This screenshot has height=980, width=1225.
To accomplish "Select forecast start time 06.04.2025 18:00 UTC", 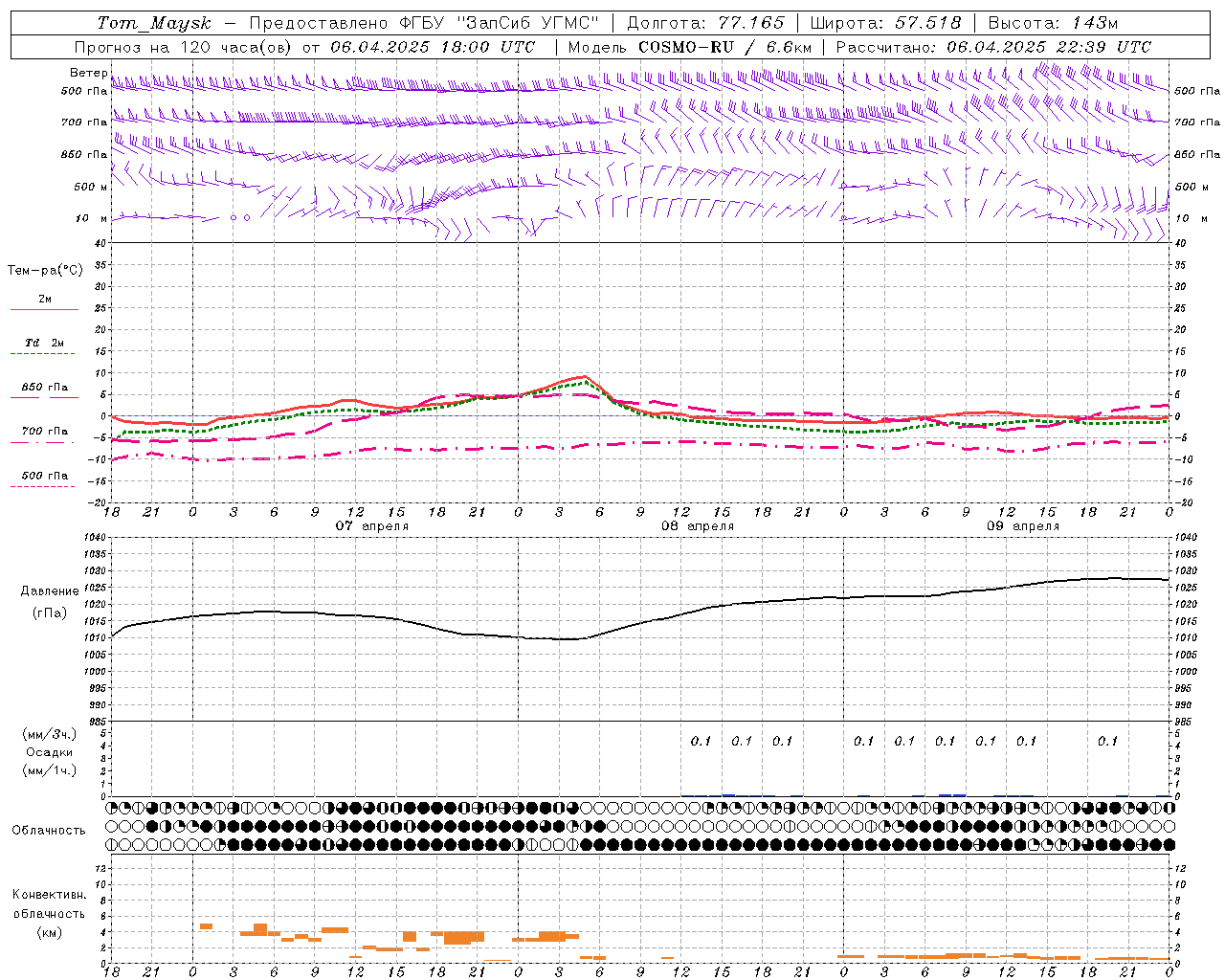I will point(433,47).
